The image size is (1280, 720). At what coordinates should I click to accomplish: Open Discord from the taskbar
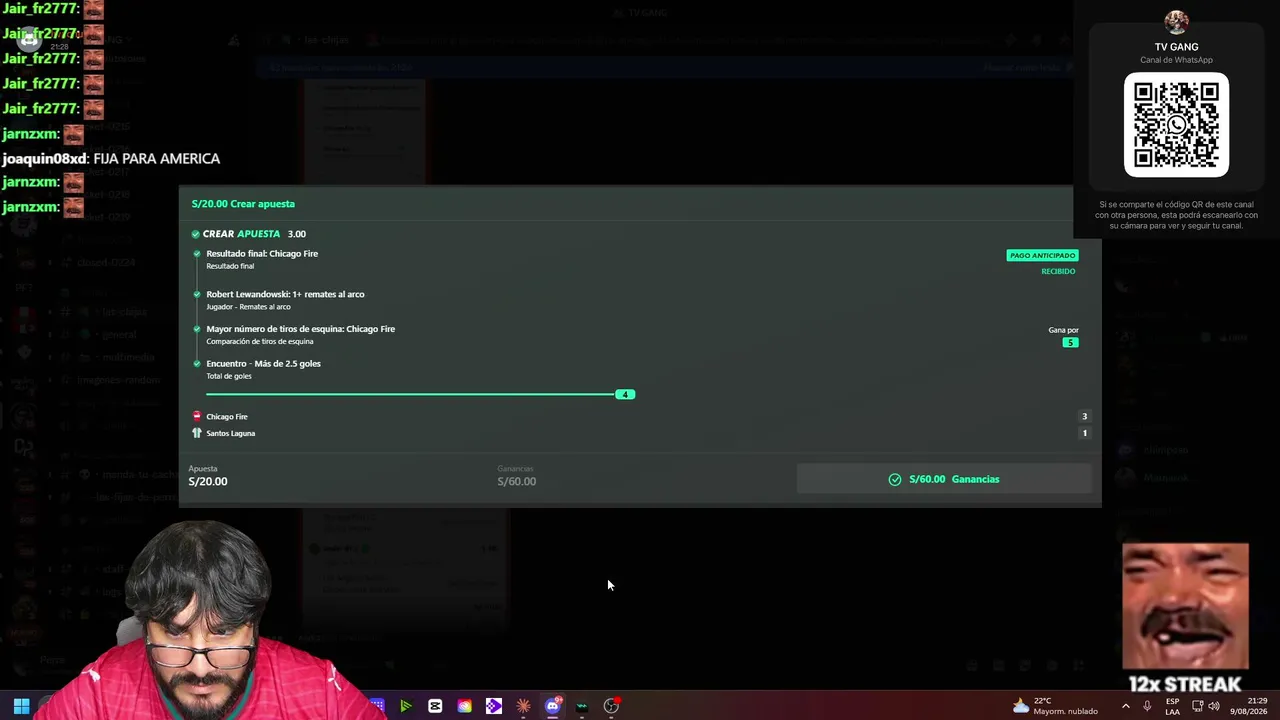click(x=553, y=706)
